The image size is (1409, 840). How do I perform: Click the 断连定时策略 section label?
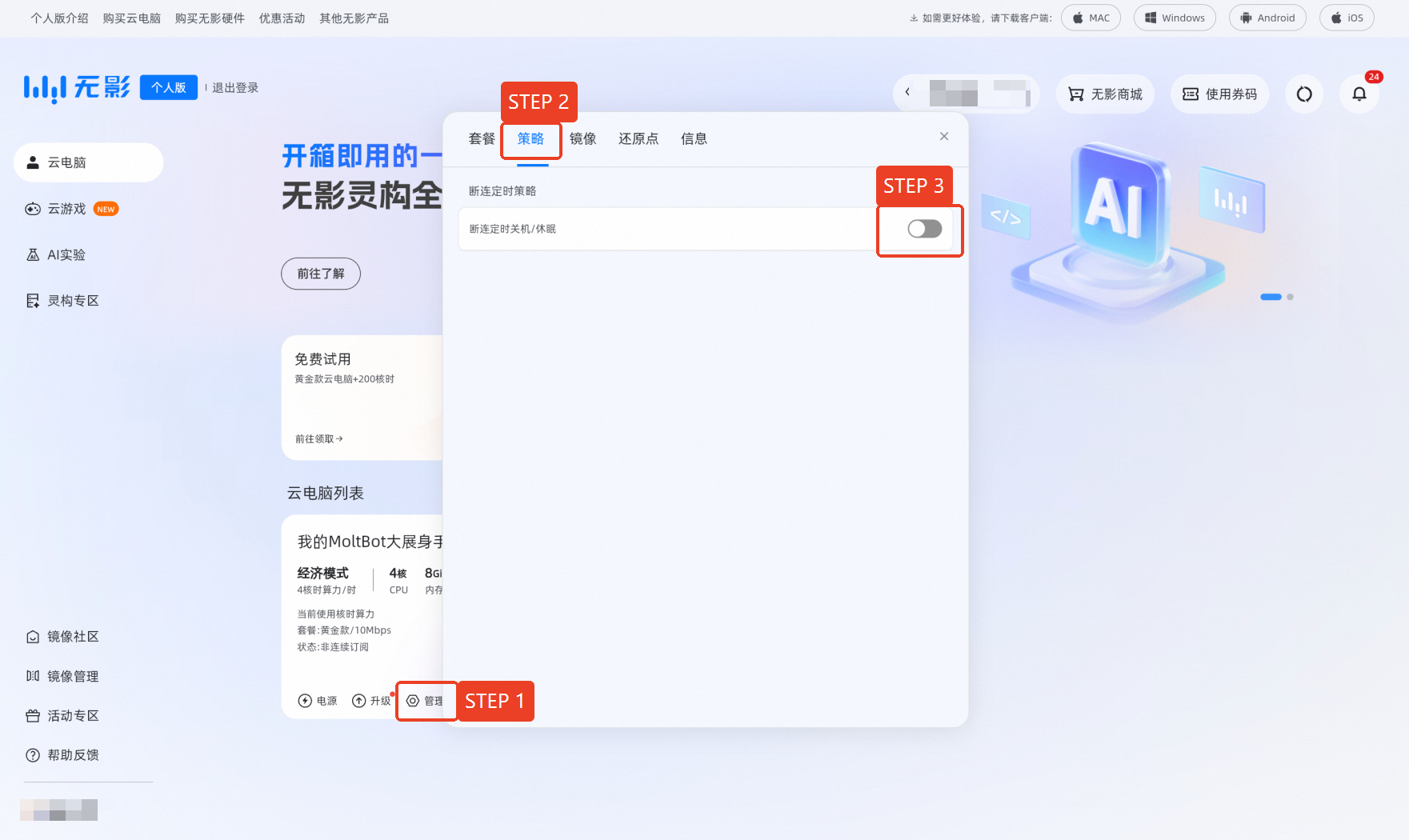click(502, 191)
